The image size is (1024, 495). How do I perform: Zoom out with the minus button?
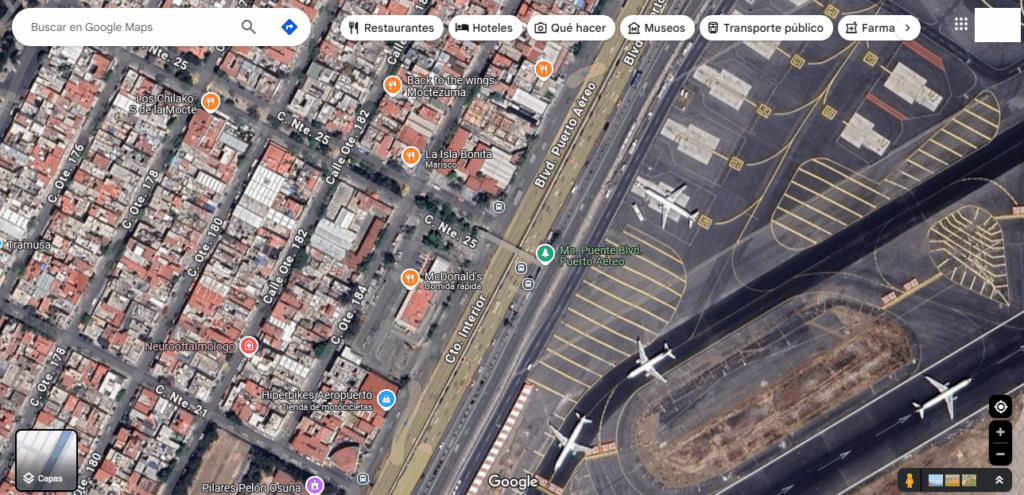1000,455
